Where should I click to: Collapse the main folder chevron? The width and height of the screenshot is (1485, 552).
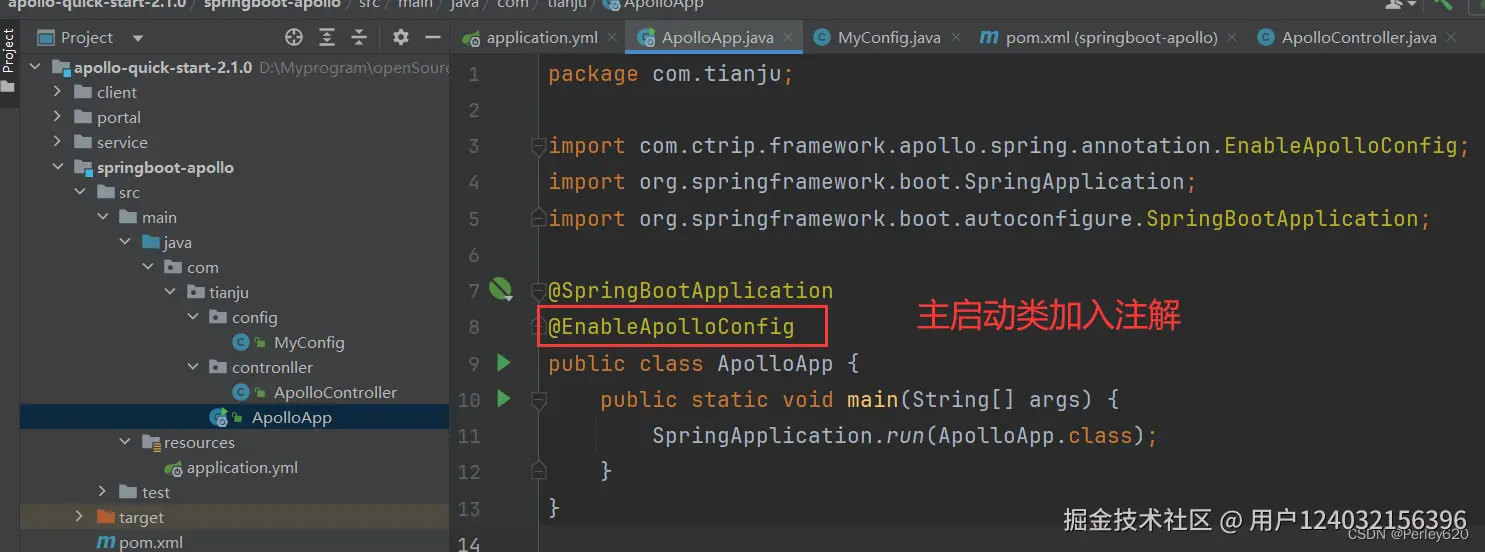[102, 217]
